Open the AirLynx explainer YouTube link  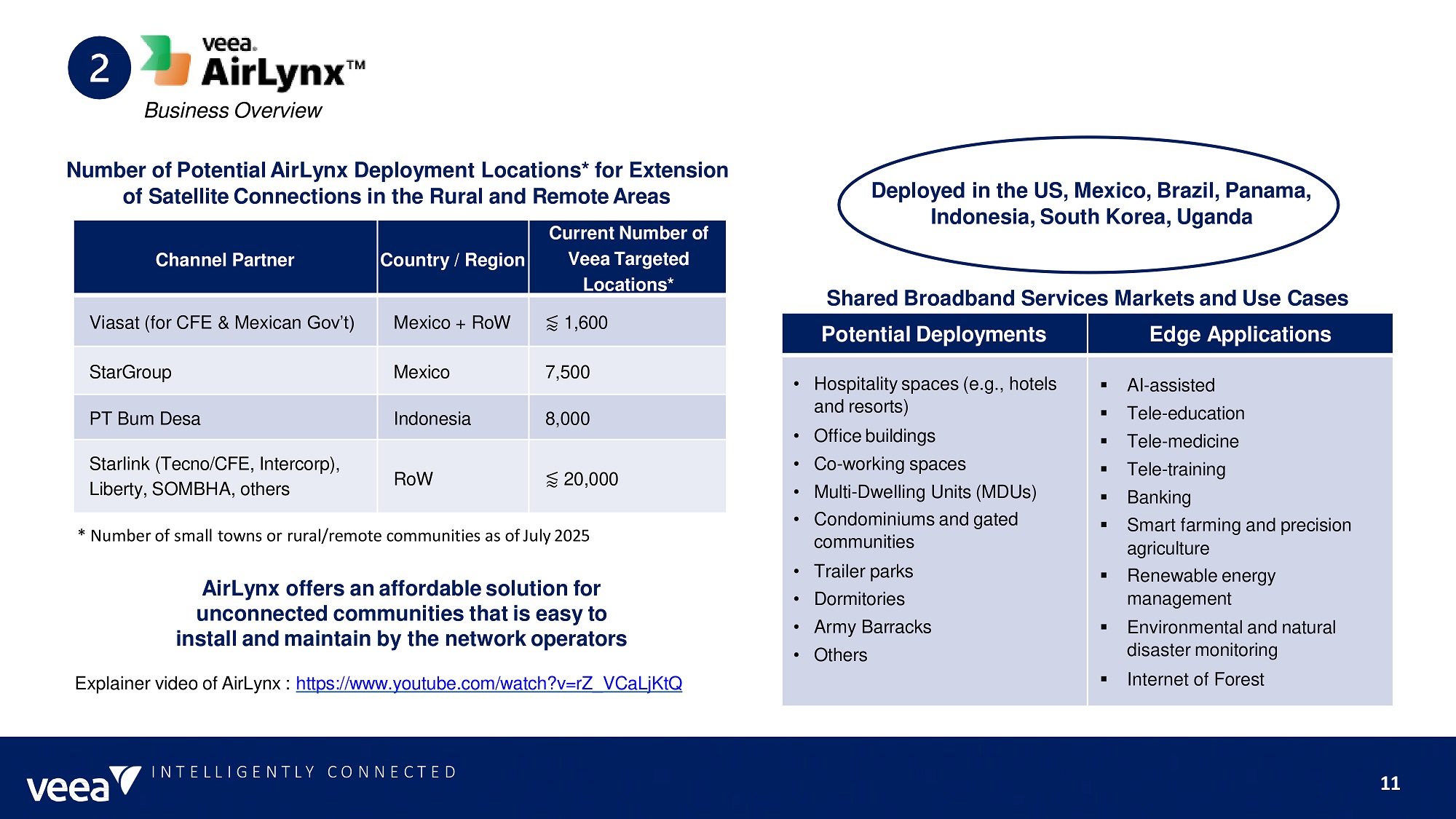(488, 684)
